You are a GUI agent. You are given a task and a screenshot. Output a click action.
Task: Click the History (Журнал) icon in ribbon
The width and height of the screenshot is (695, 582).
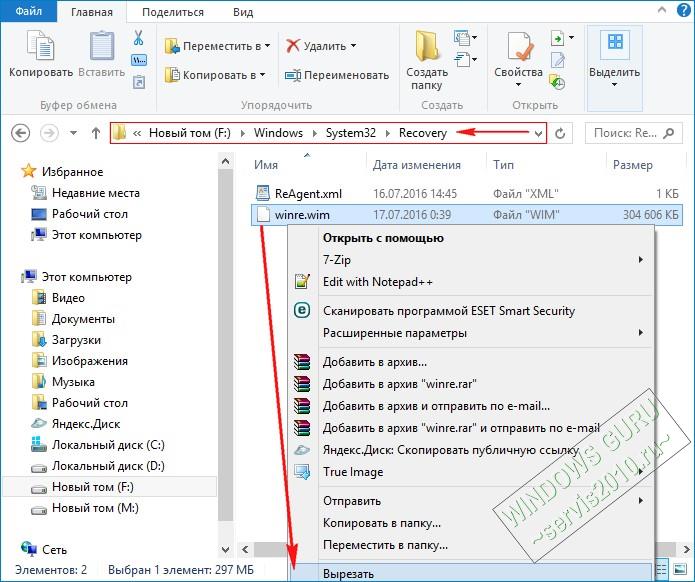click(x=557, y=82)
